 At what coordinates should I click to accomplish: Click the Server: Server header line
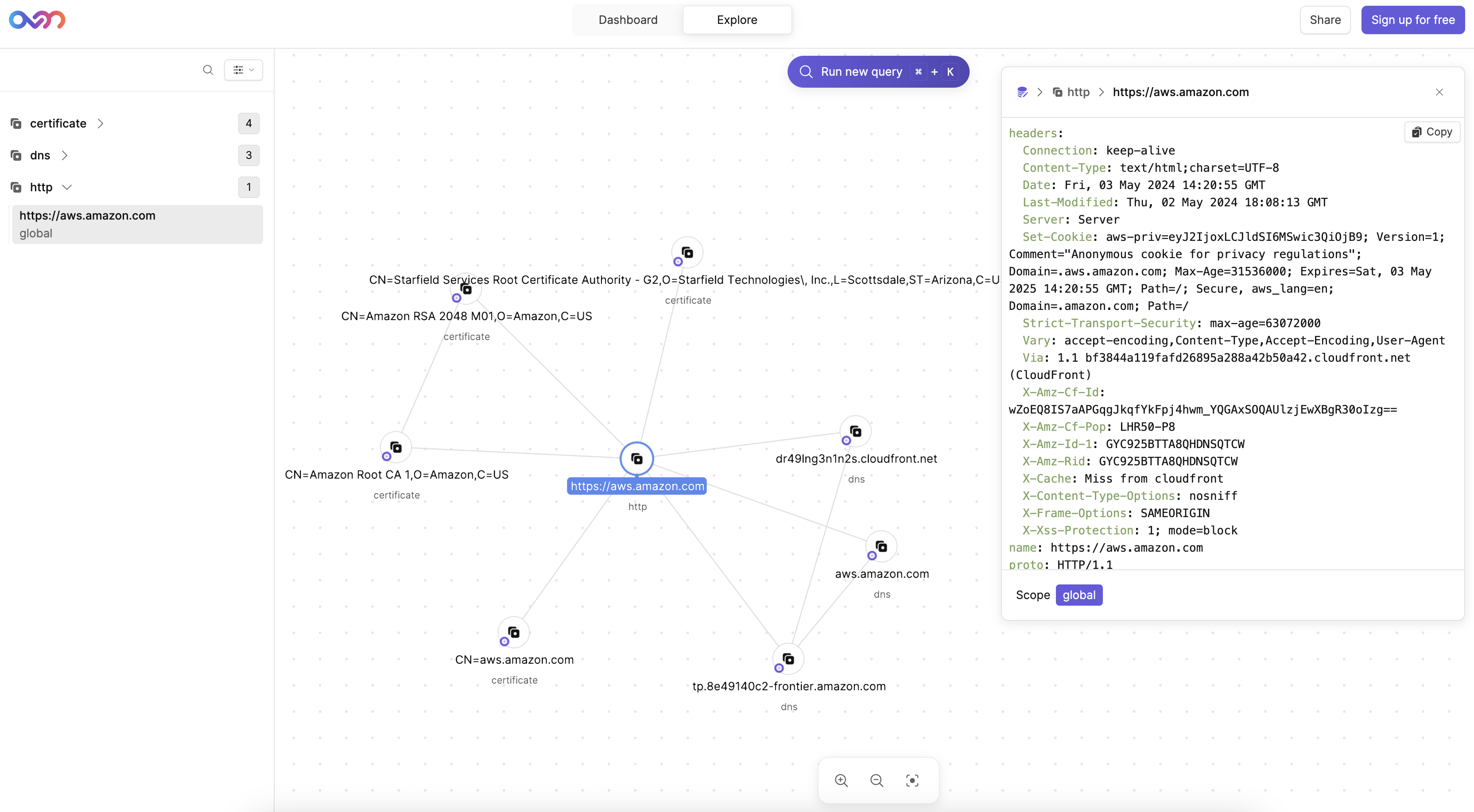click(1071, 220)
